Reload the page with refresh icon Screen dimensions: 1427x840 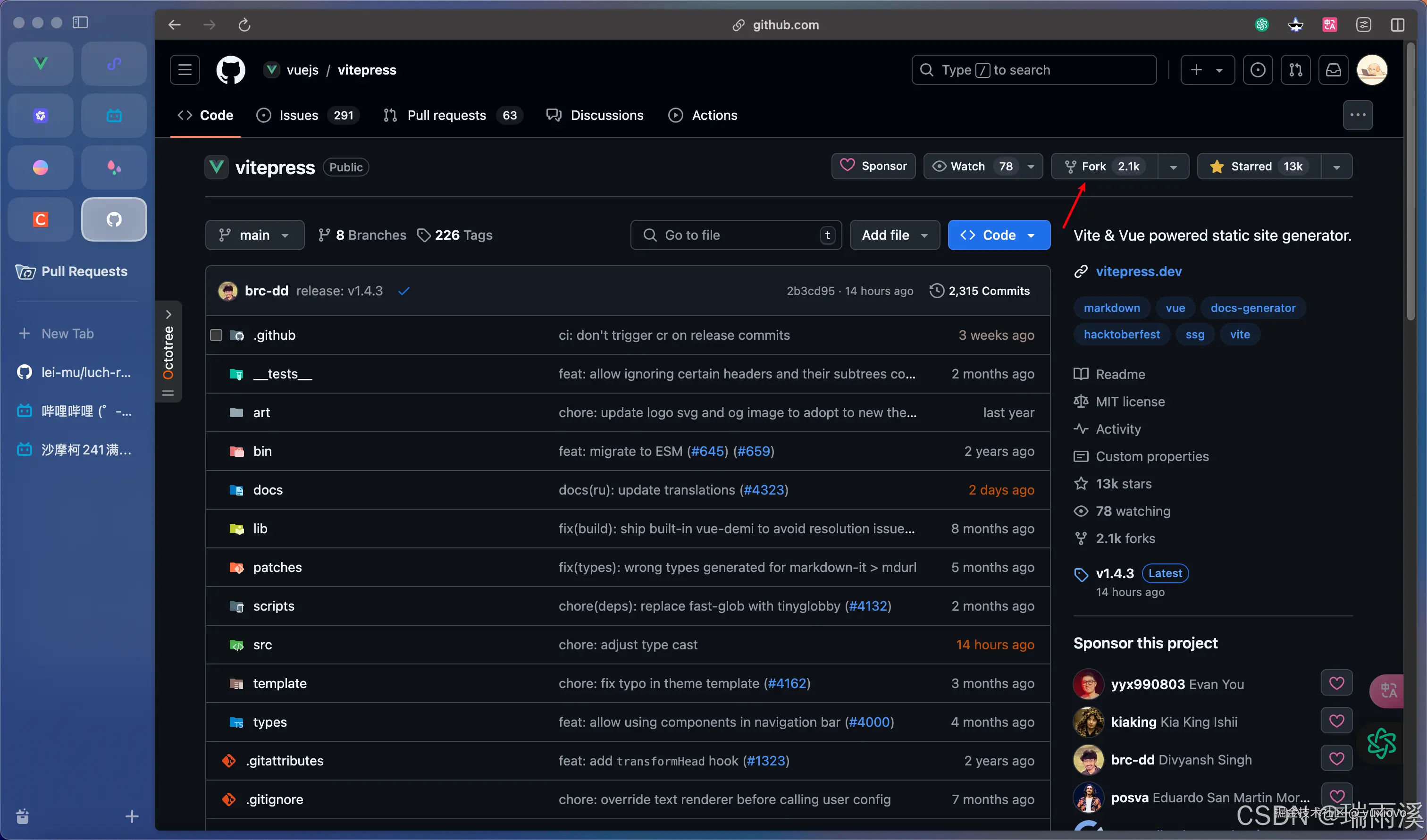(244, 25)
